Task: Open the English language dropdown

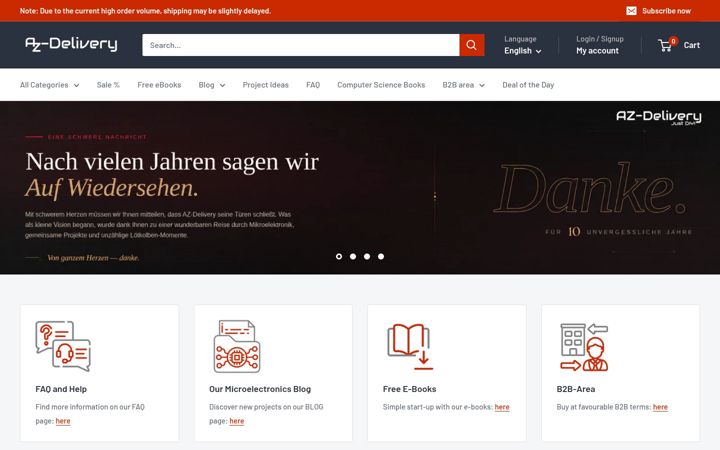Action: tap(523, 51)
